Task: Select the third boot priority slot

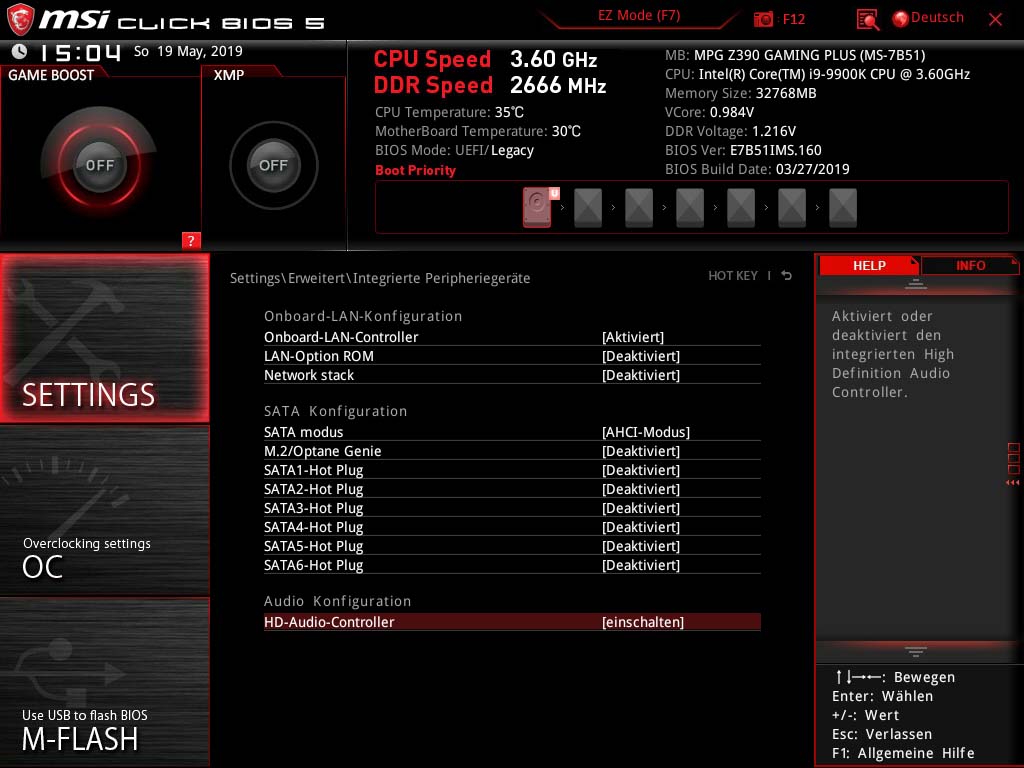Action: [x=639, y=208]
